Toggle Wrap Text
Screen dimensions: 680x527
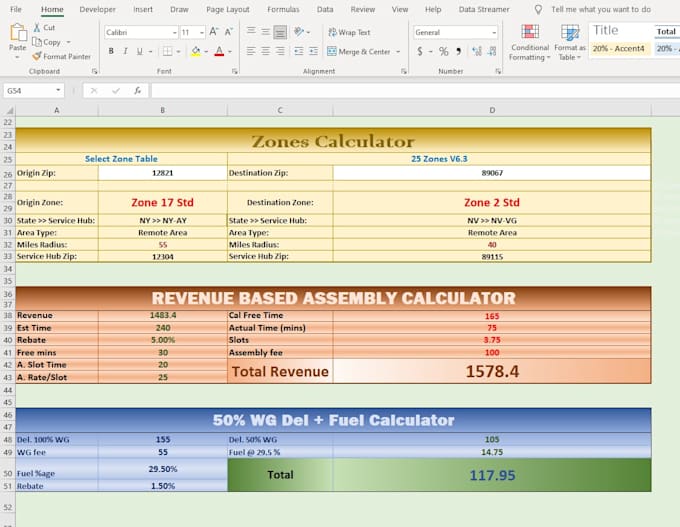point(349,32)
